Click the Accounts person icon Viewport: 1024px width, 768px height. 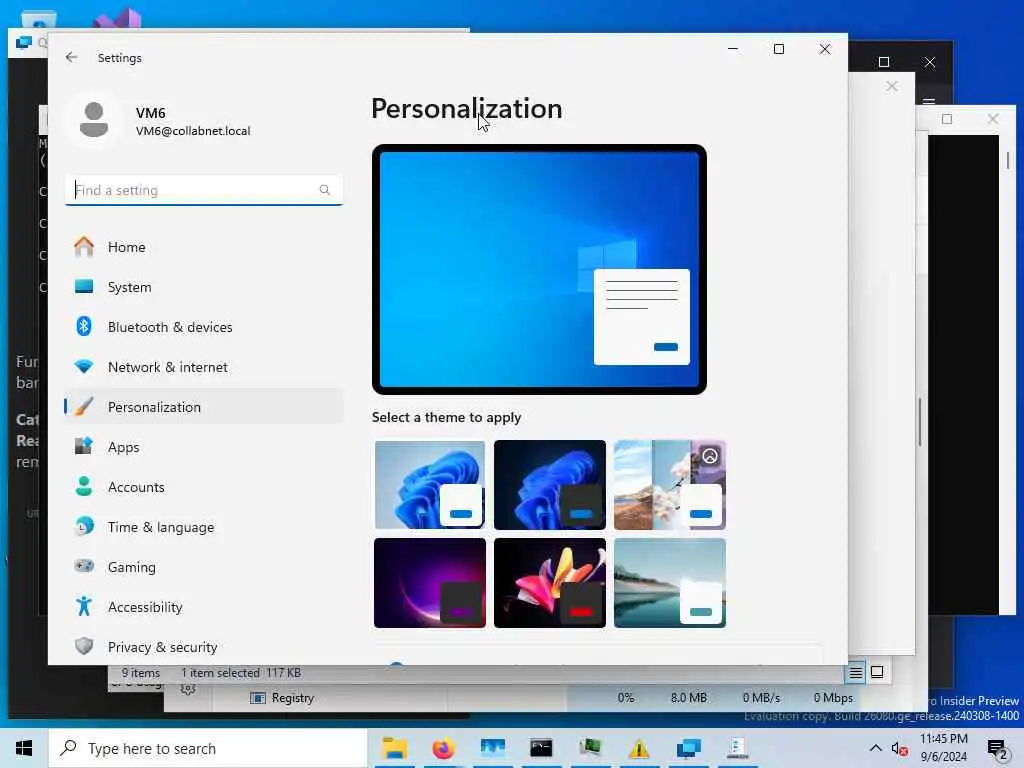coord(84,487)
